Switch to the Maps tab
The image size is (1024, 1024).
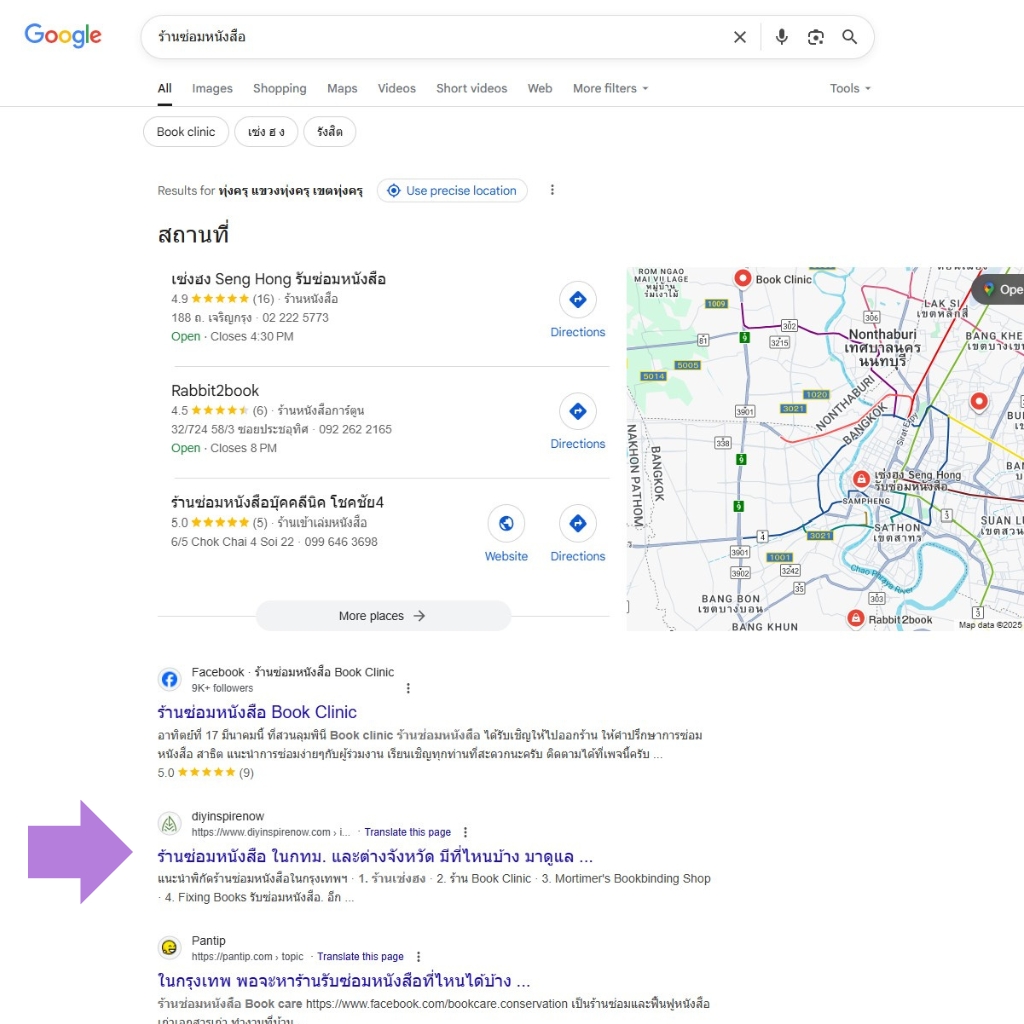pos(342,88)
